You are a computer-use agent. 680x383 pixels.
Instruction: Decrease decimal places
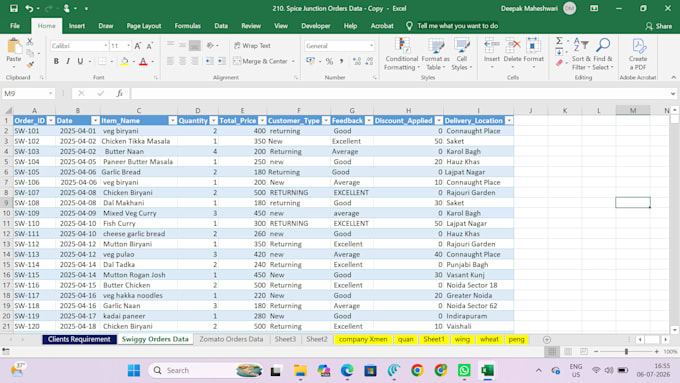click(369, 61)
